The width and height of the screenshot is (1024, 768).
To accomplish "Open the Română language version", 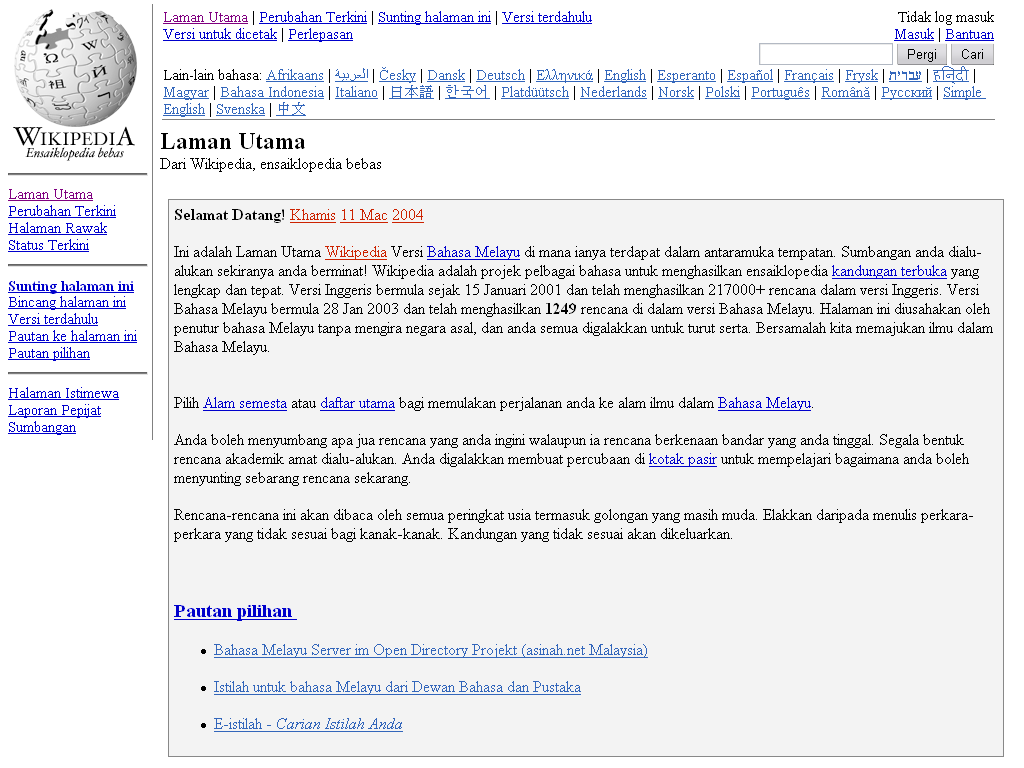I will (x=845, y=93).
